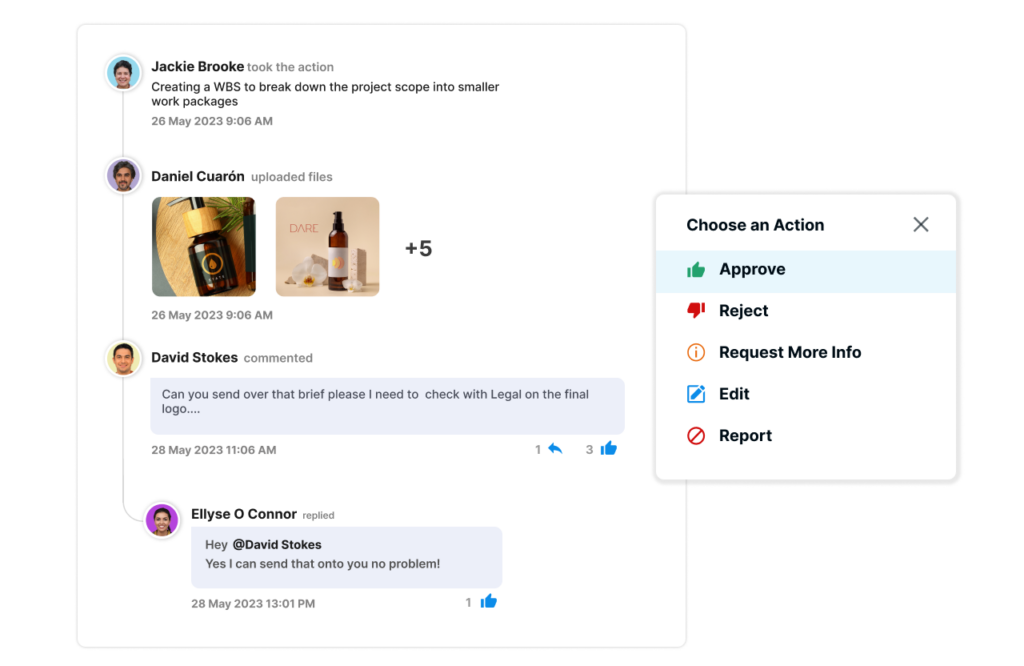Click the blue Edit pencil icon
The width and height of the screenshot is (1024, 666).
pyautogui.click(x=696, y=394)
